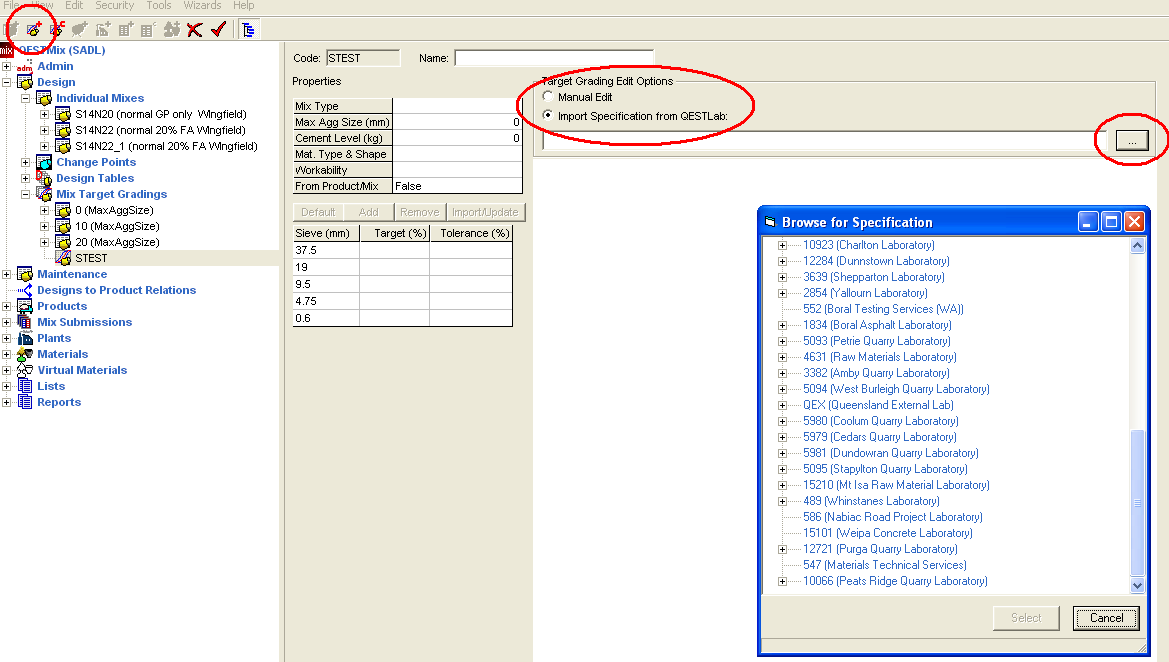This screenshot has width=1169, height=662.
Task: Click the Change Points tree icon
Action: click(44, 162)
